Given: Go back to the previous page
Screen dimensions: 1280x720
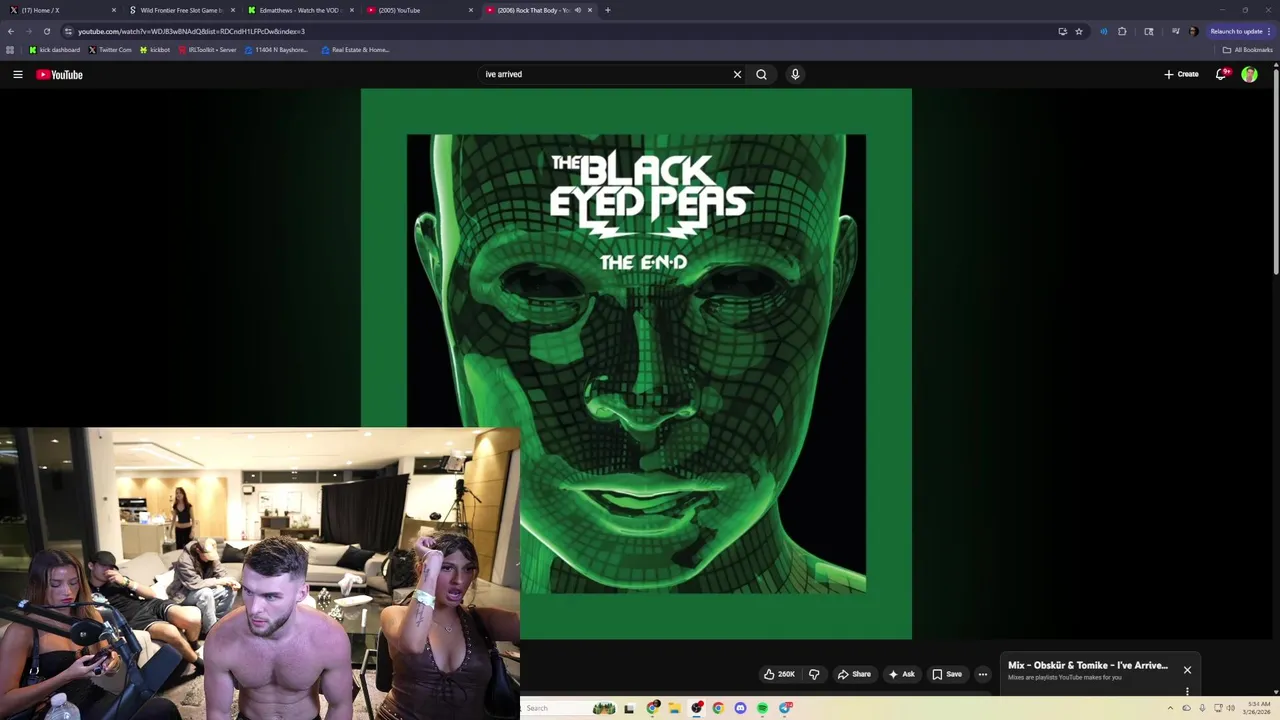Looking at the screenshot, I should click(x=11, y=31).
